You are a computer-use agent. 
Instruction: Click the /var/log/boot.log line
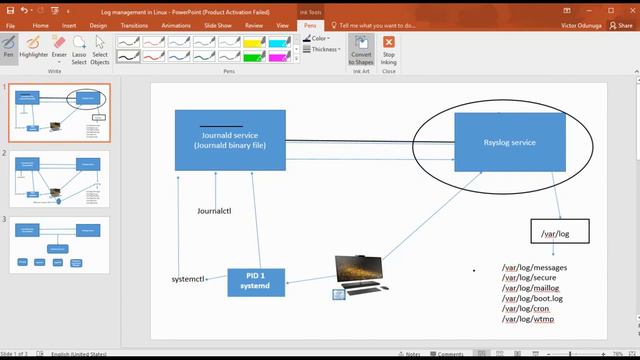(x=532, y=298)
